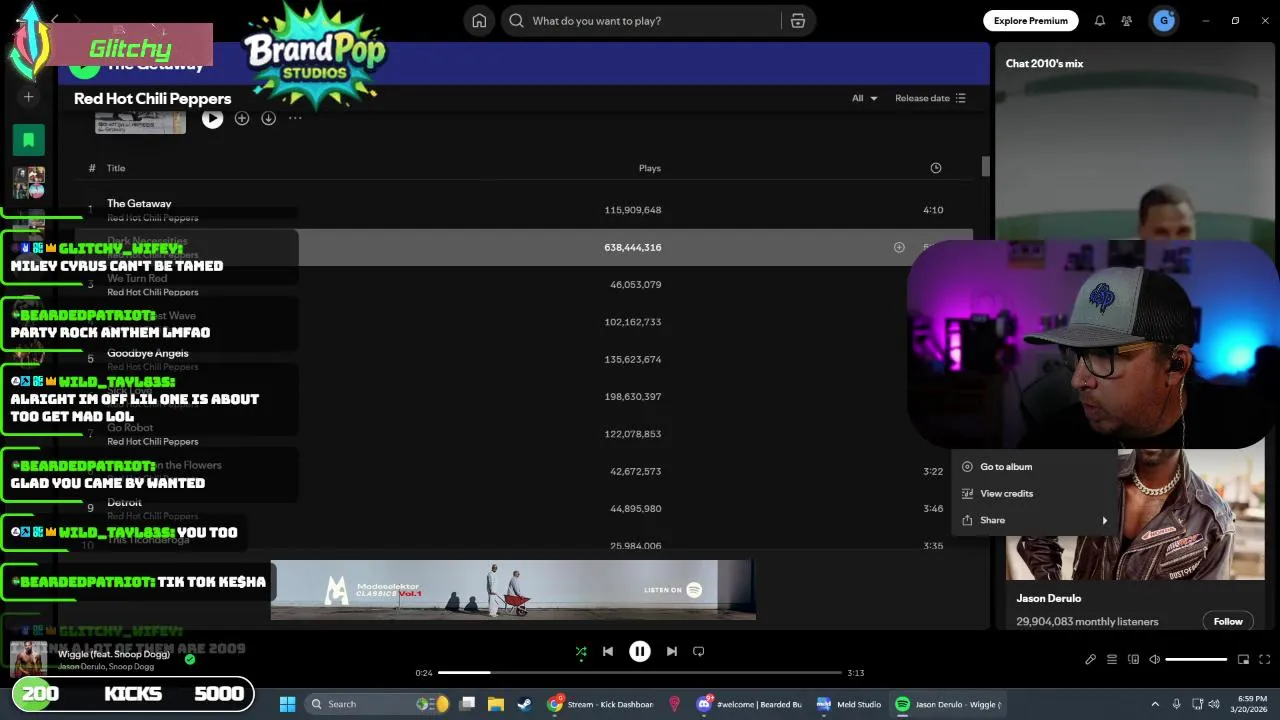The width and height of the screenshot is (1280, 720).
Task: Sort tracks by the duration clock icon
Action: pos(936,168)
